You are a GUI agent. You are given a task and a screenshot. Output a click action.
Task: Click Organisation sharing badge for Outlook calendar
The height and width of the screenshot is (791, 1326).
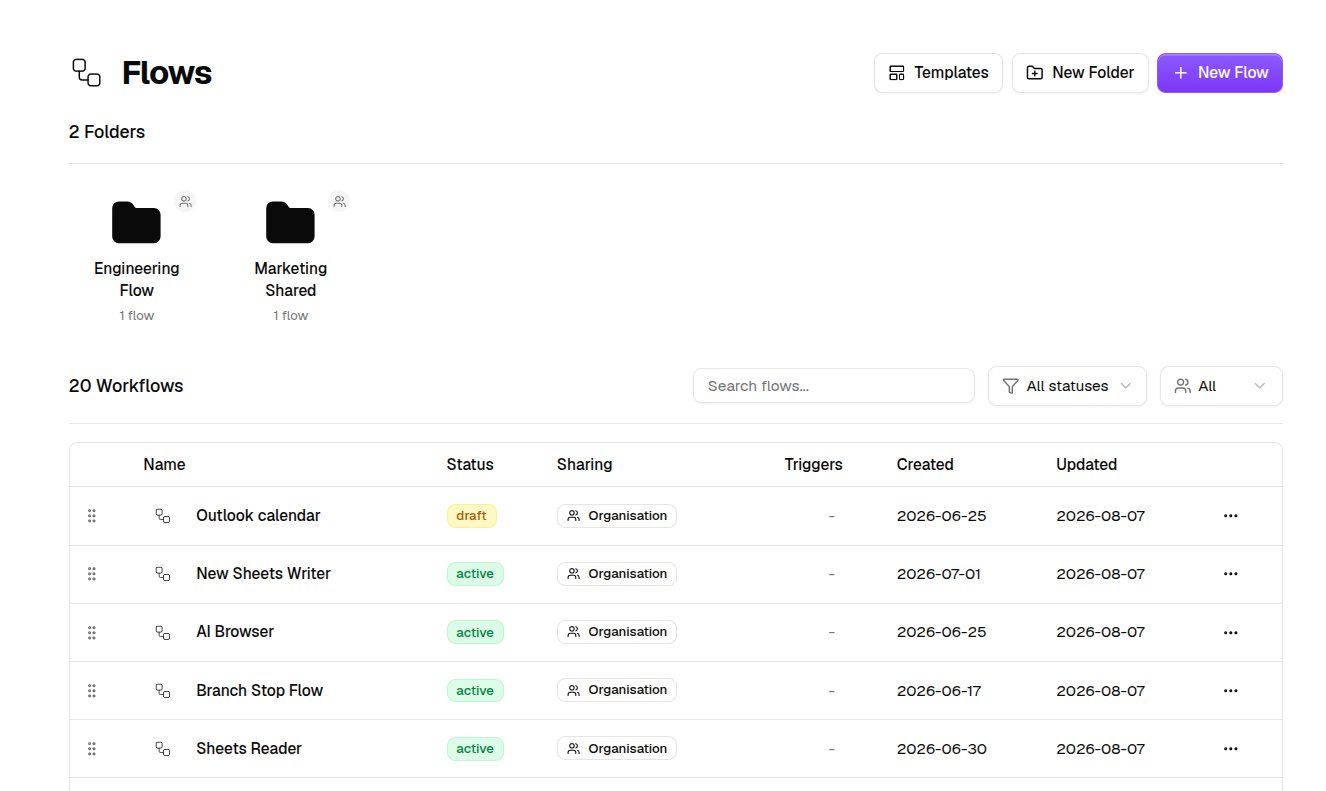tap(617, 516)
